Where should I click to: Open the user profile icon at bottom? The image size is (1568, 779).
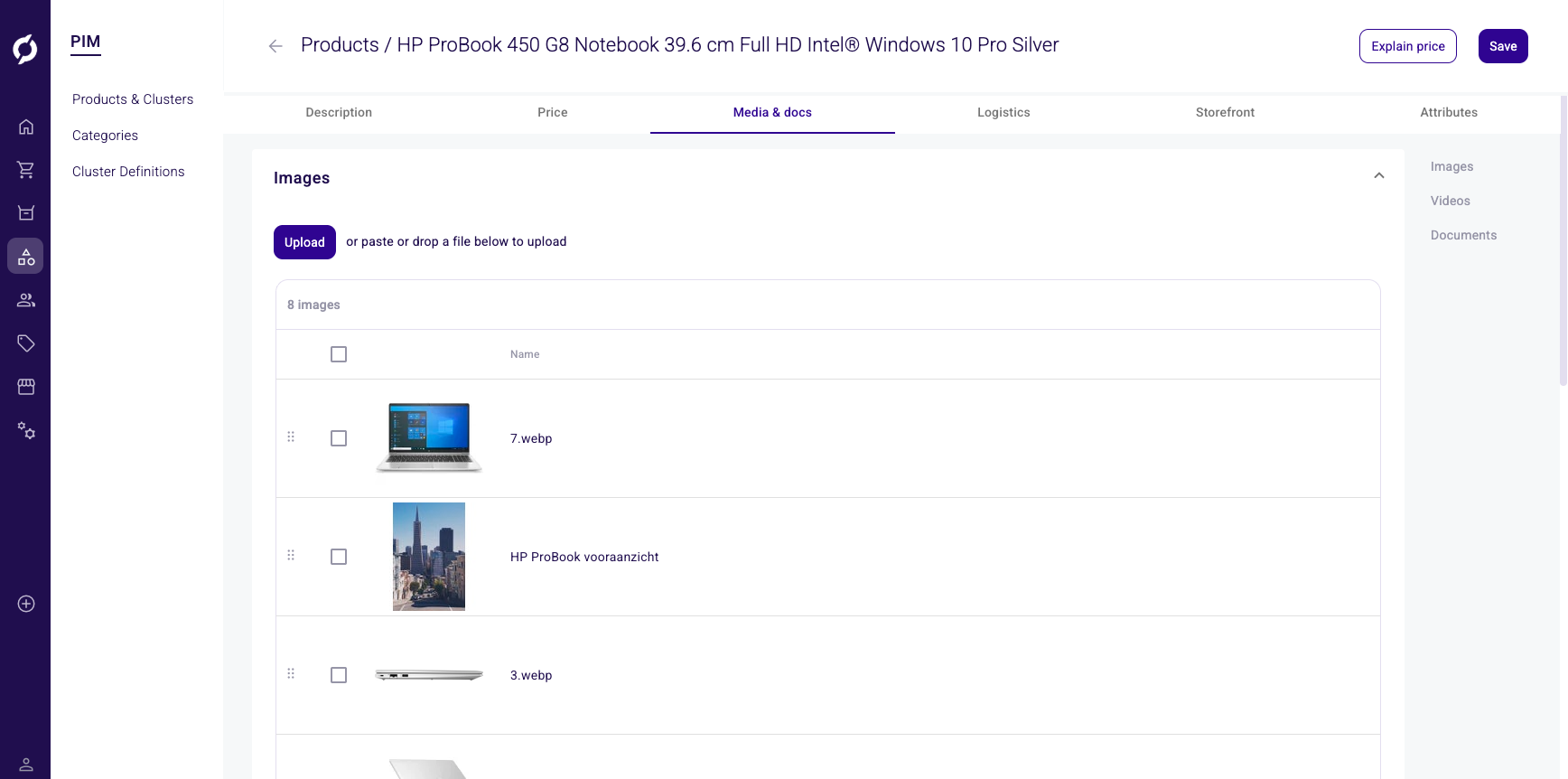pos(26,765)
